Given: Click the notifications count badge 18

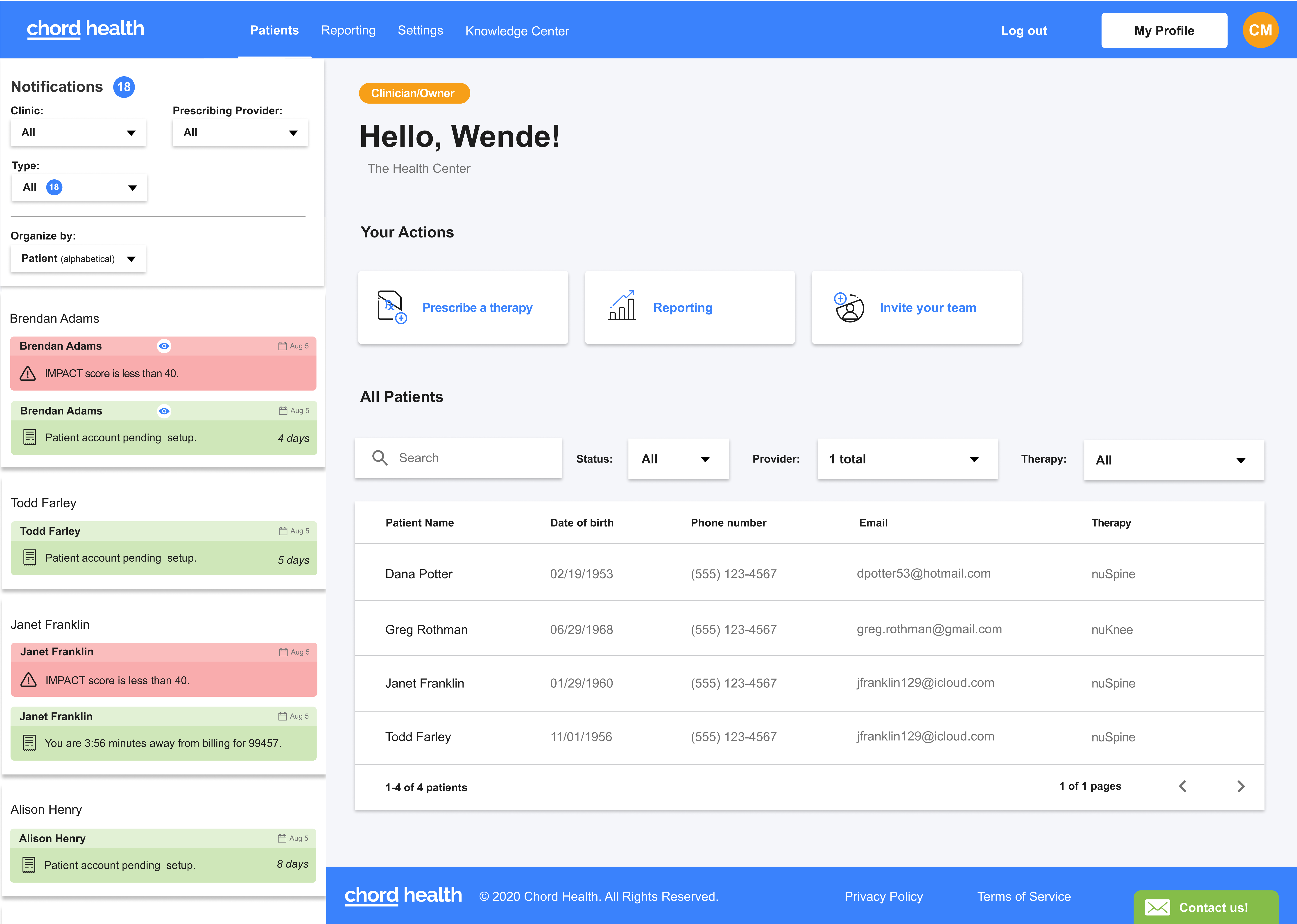Looking at the screenshot, I should [124, 87].
